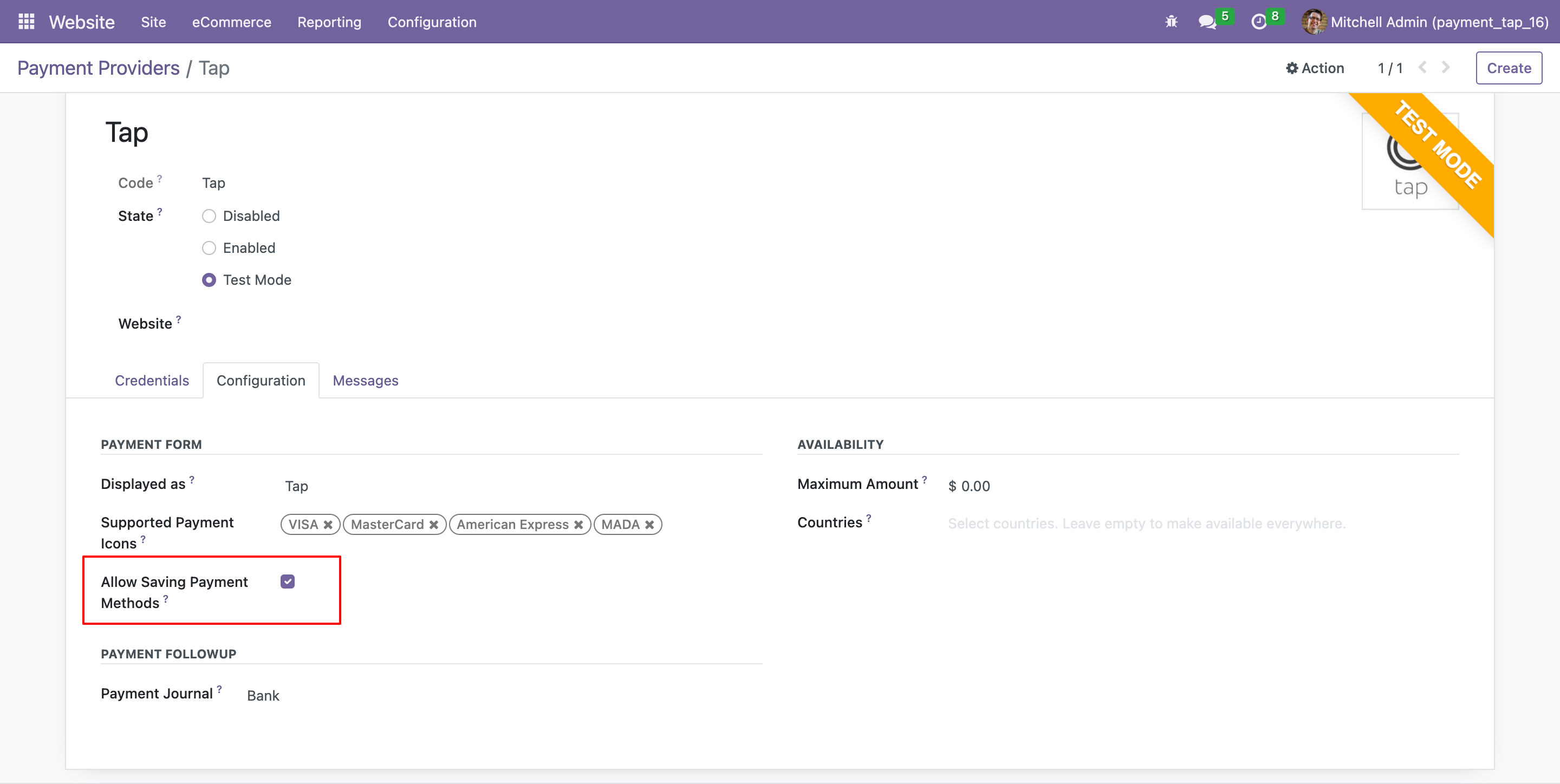Edit the Displayed as Tap field
The width and height of the screenshot is (1560, 784).
pos(296,486)
